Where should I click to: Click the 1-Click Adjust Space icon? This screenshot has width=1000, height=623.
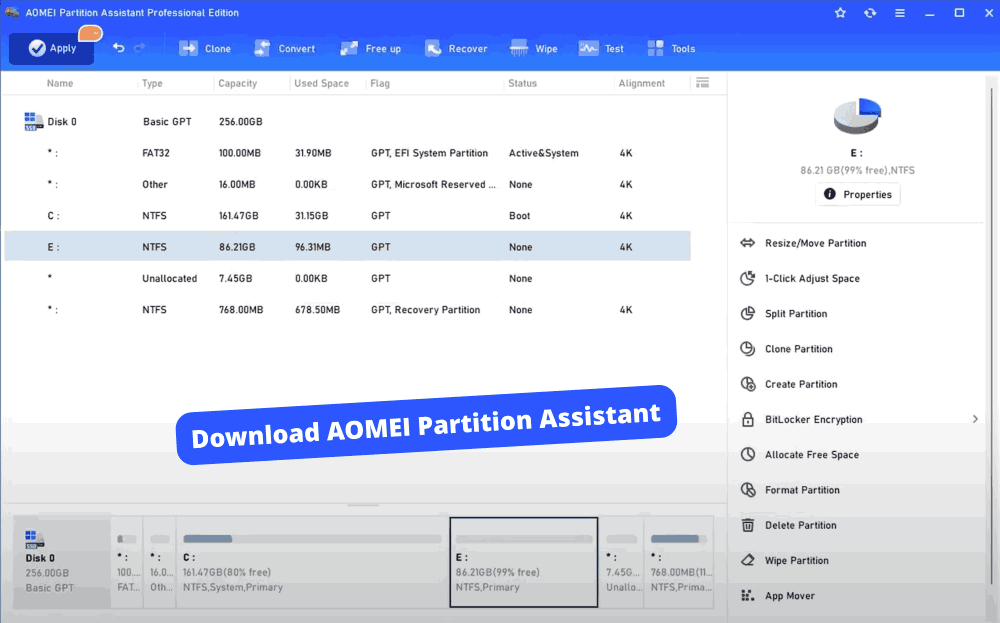pyautogui.click(x=747, y=279)
